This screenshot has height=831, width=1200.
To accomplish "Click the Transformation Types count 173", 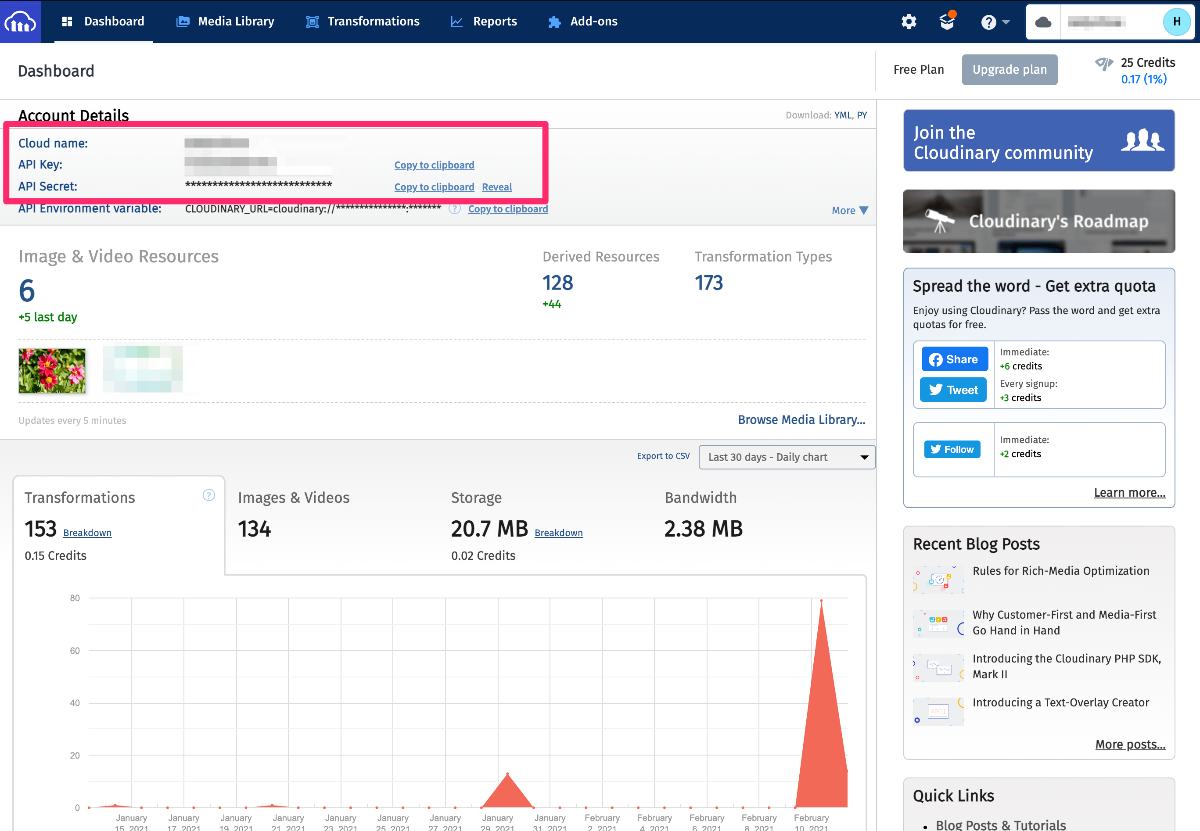I will pos(709,283).
